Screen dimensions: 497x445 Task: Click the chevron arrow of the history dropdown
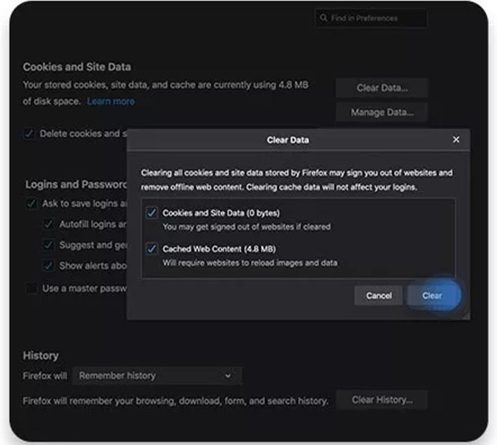tap(228, 376)
